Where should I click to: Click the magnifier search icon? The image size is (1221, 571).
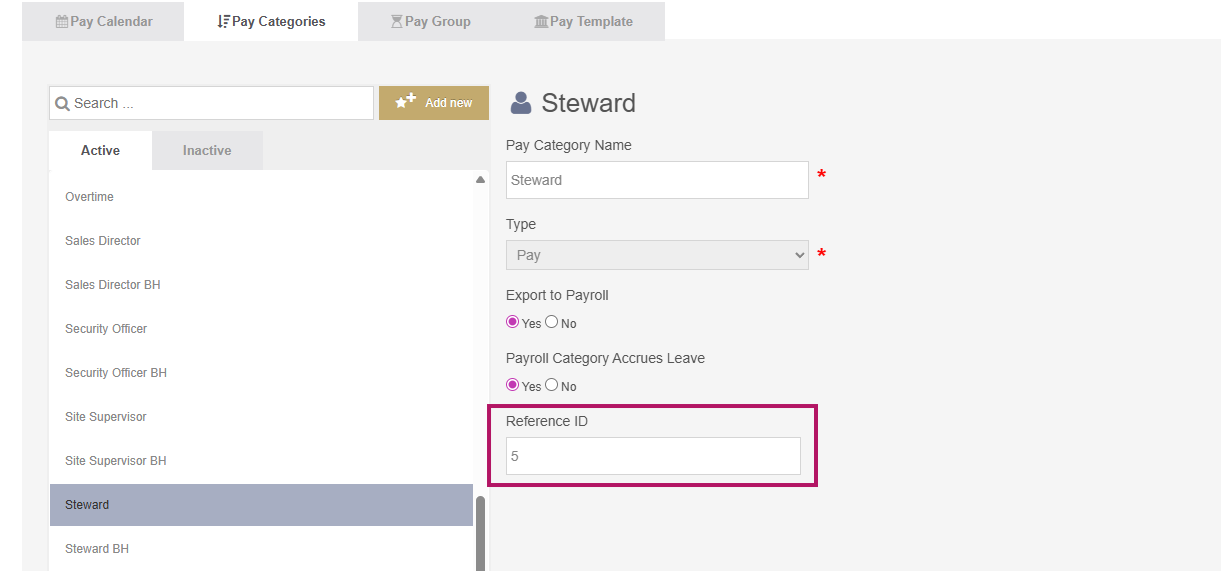(x=62, y=103)
